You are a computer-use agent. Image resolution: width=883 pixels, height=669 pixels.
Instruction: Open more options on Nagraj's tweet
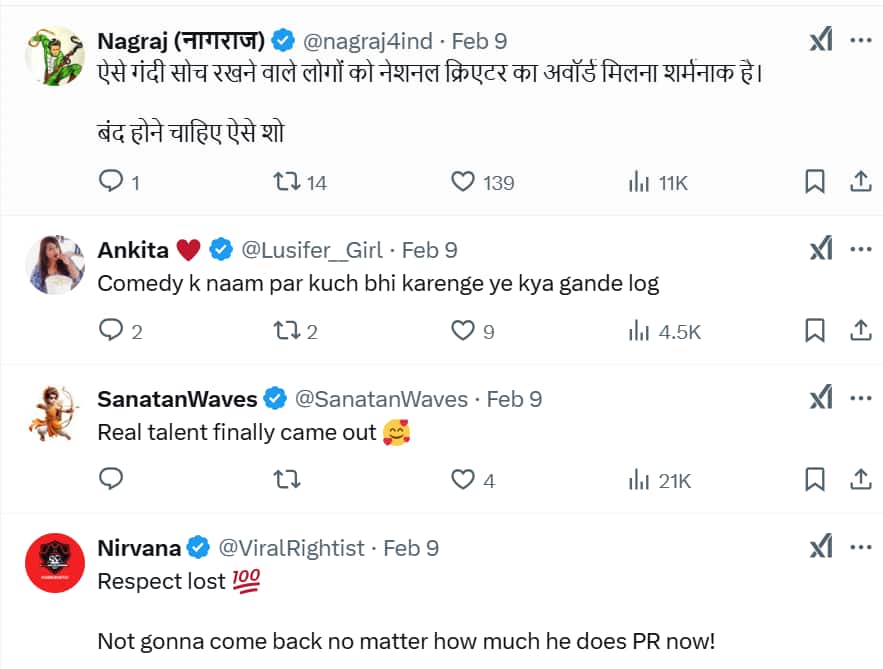[x=862, y=40]
